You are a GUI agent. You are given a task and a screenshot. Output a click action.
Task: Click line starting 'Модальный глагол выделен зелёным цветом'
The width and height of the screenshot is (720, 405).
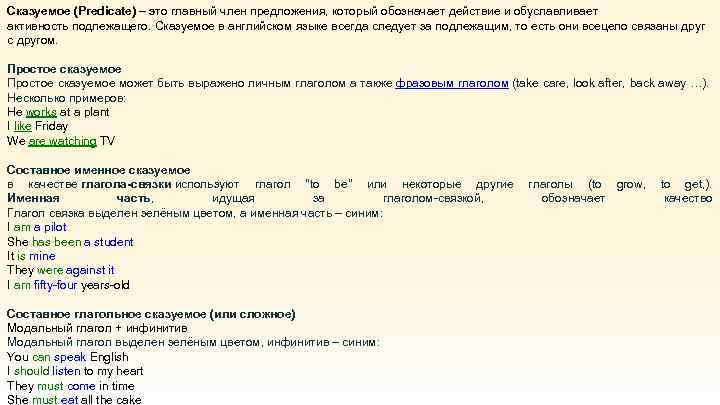193,343
